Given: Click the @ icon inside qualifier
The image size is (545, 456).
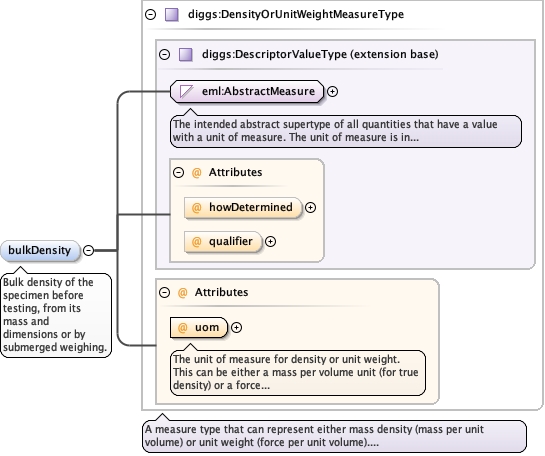Looking at the screenshot, I should (196, 242).
